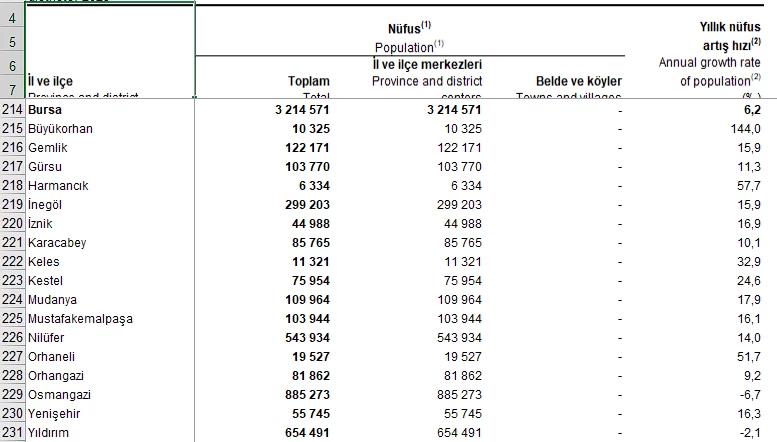Image resolution: width=777 pixels, height=442 pixels.
Task: Select the Belde ve köyler header
Action: click(579, 81)
